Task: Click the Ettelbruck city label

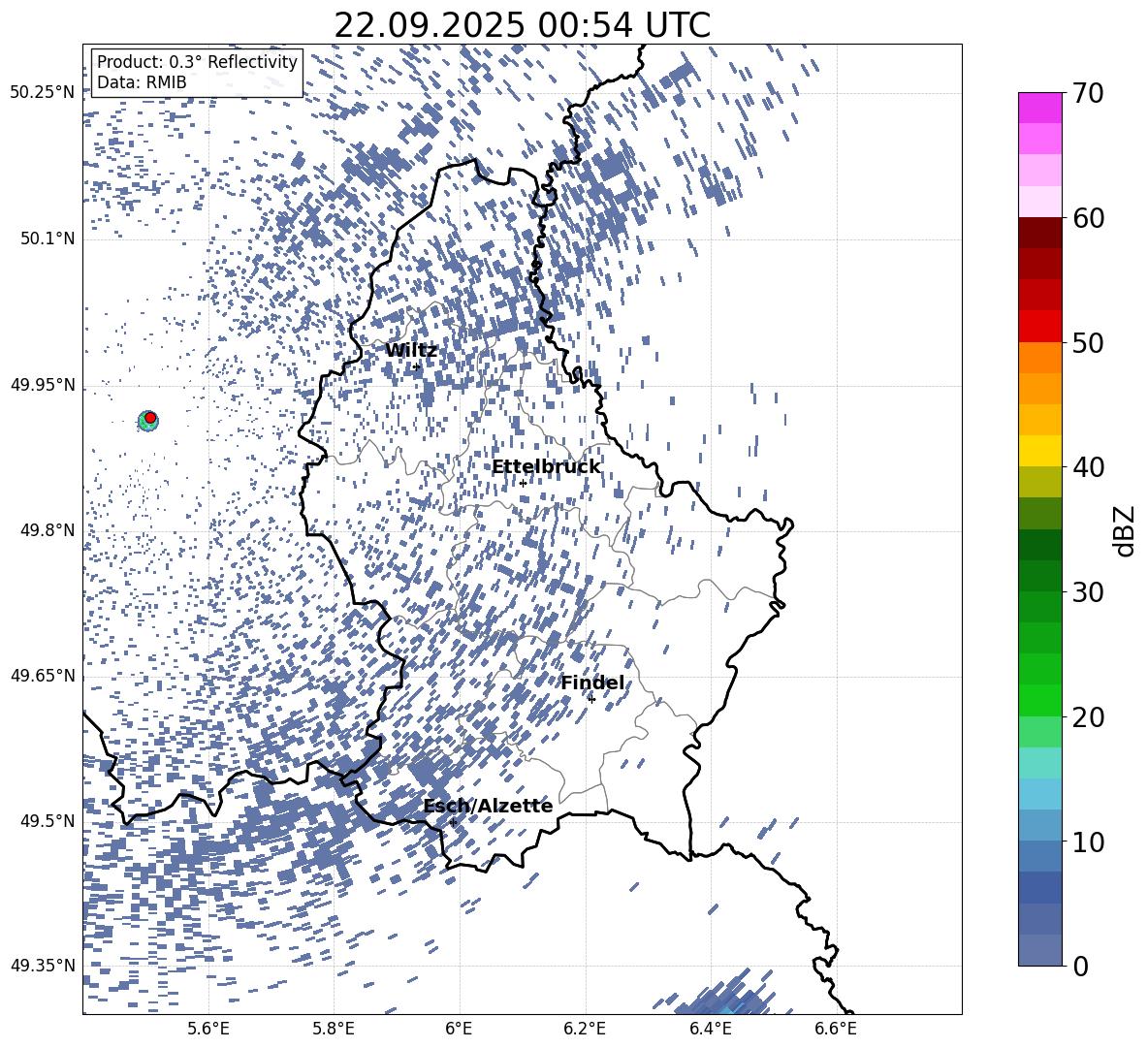Action: (546, 467)
